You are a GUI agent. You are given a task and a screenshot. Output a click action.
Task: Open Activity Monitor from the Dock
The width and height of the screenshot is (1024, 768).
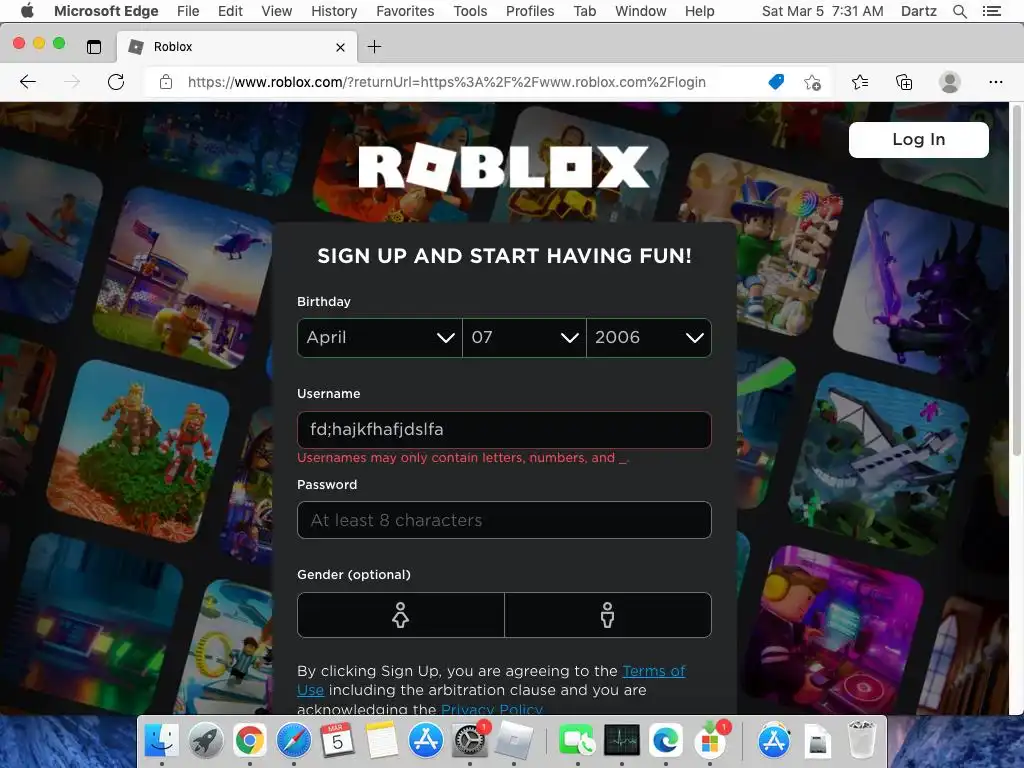622,741
